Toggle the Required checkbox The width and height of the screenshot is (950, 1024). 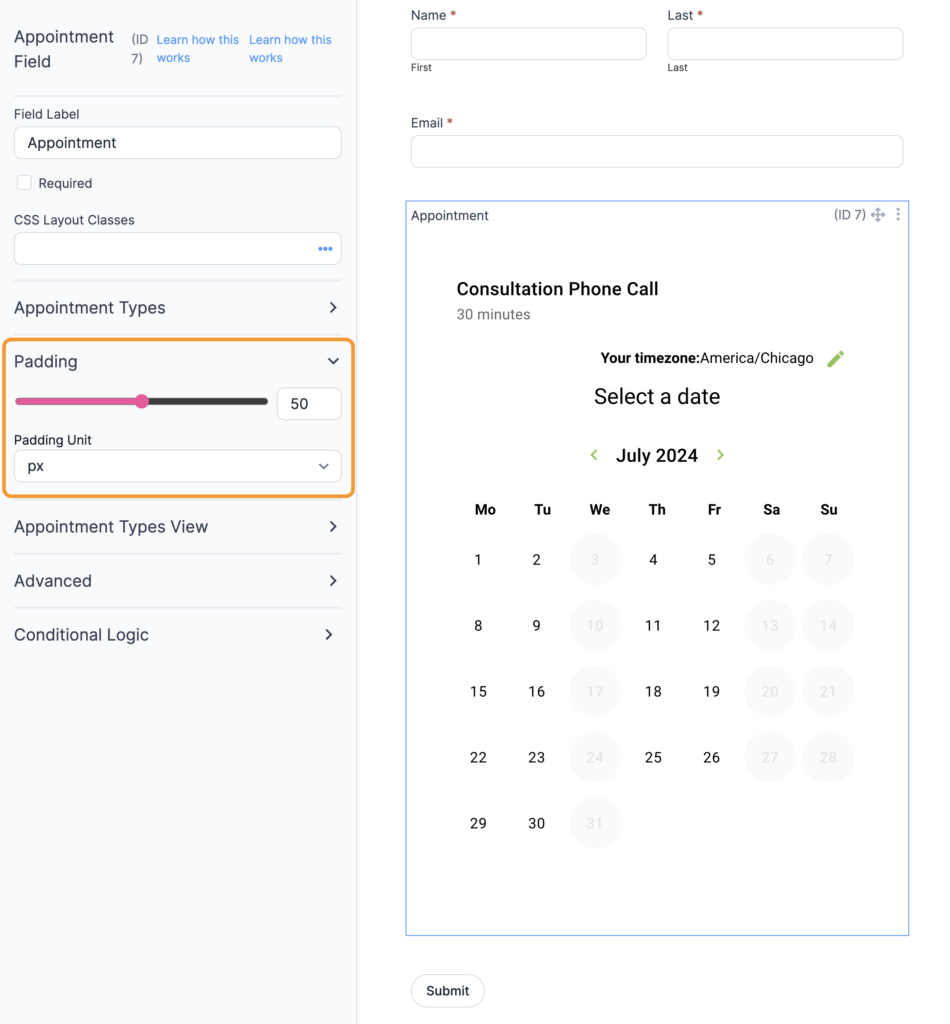tap(24, 183)
